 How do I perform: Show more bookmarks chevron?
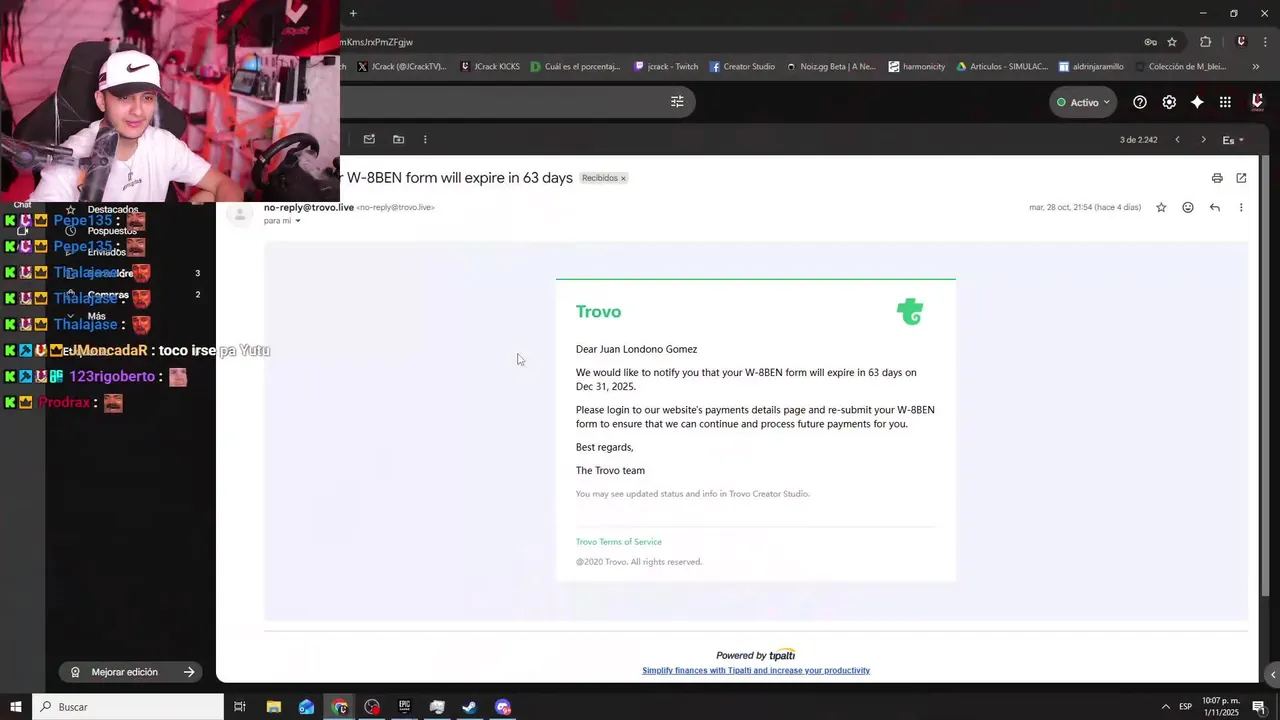(1256, 67)
